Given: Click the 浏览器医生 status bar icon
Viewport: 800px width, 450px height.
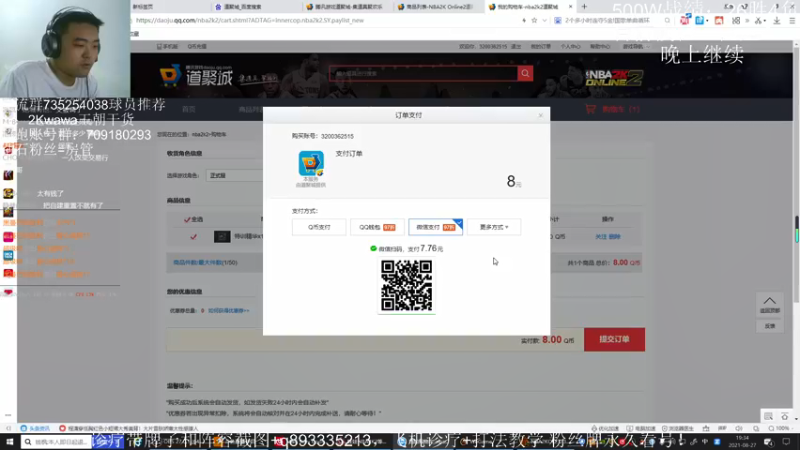Looking at the screenshot, I should [678, 429].
